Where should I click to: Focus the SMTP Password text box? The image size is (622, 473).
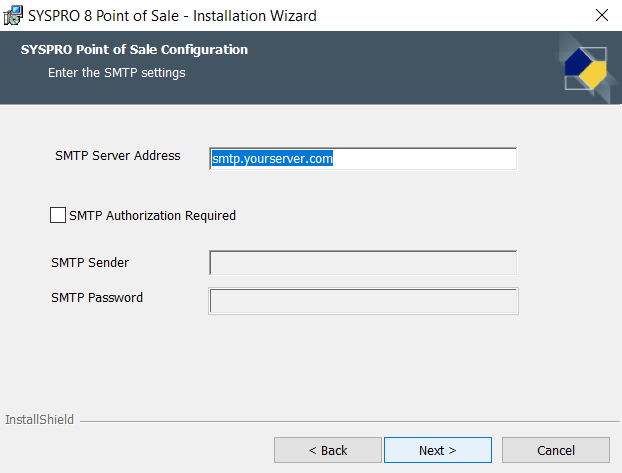point(362,301)
